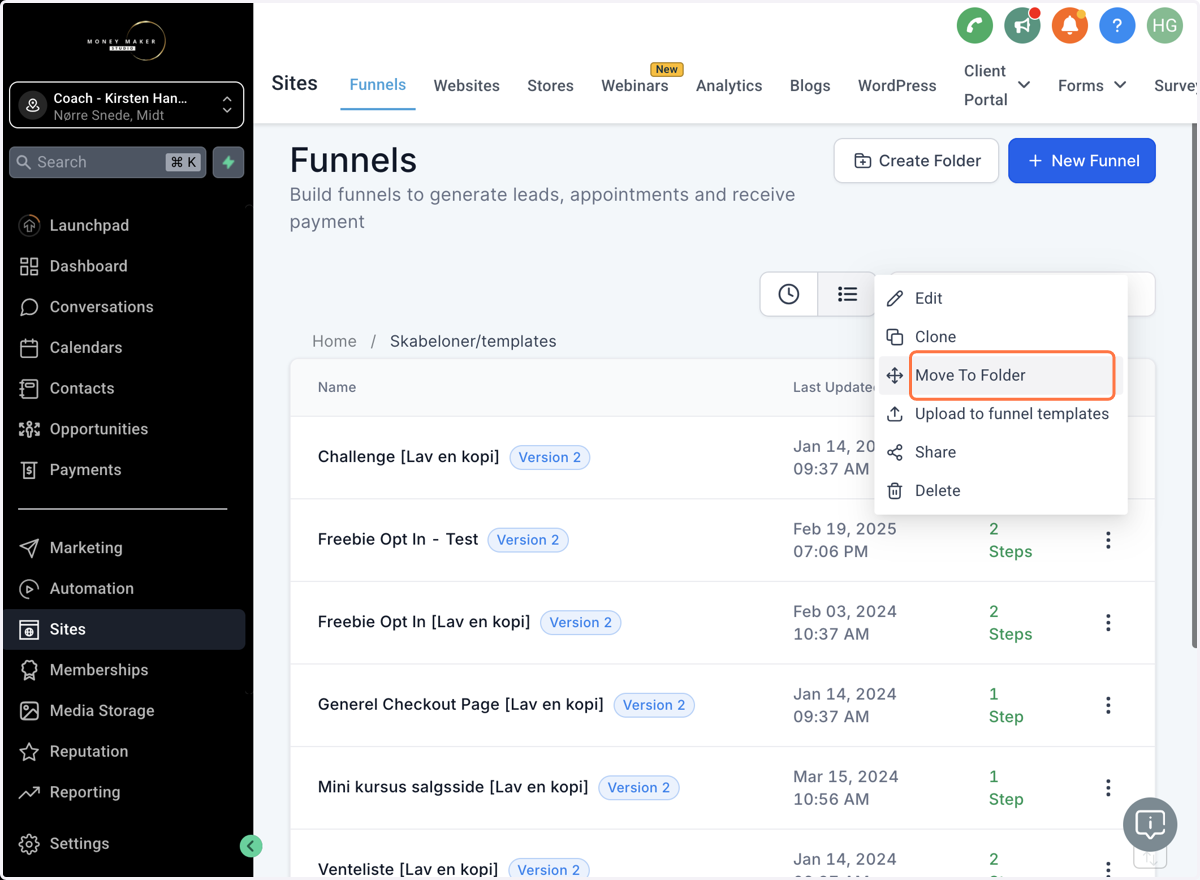
Task: Open the chat support widget icon
Action: coord(1150,825)
